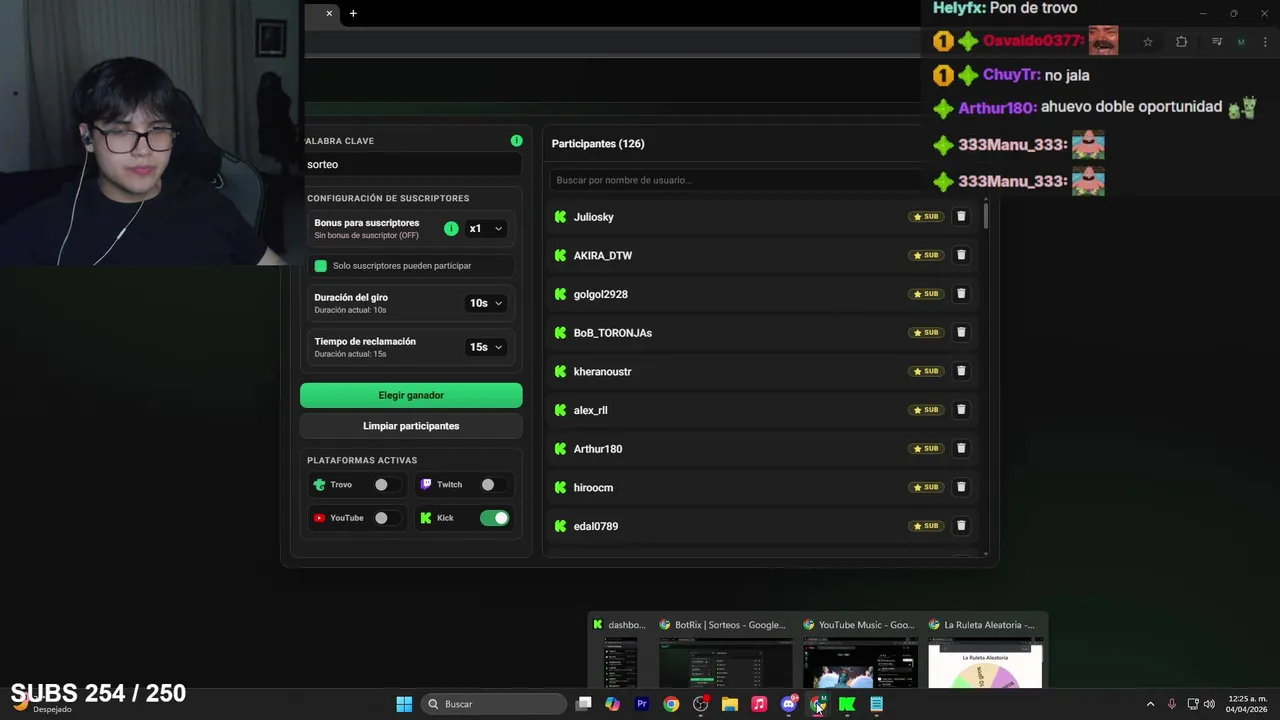This screenshot has height=720, width=1280.
Task: Click the Juliosky SUB badge
Action: click(926, 216)
